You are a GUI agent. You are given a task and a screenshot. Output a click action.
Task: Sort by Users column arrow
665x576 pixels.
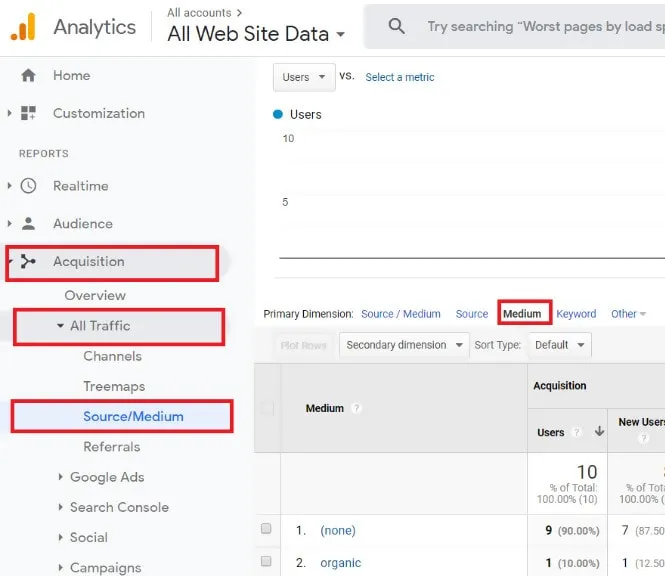pos(599,432)
